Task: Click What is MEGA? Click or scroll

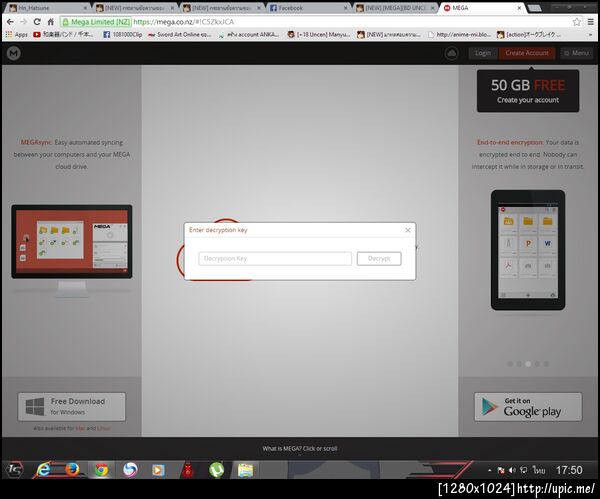Action: (300, 448)
